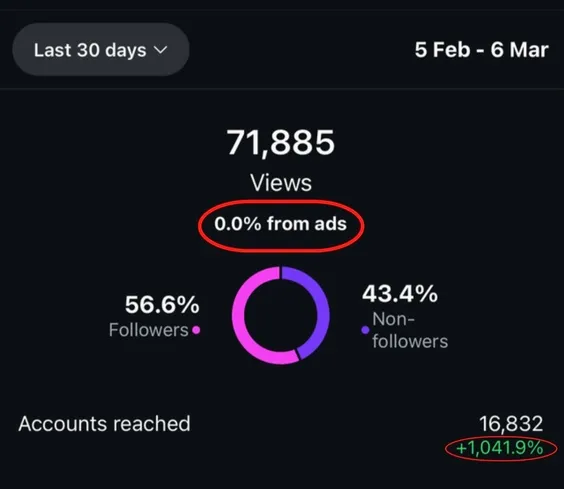
Task: Click the green +1,041.9% growth figure
Action: 500,448
